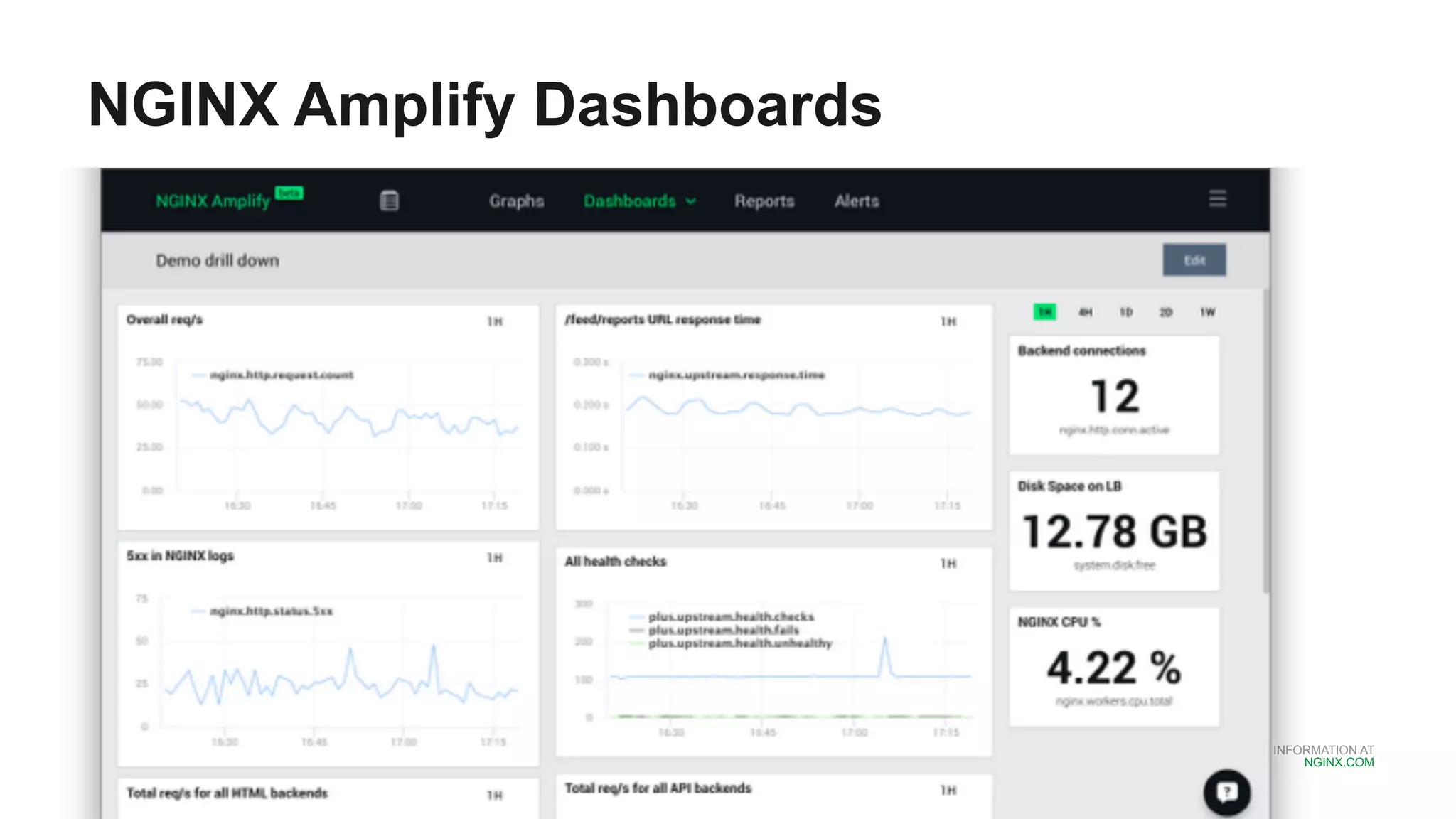Open the Graphs tab
The height and width of the screenshot is (819, 1456).
pos(516,201)
